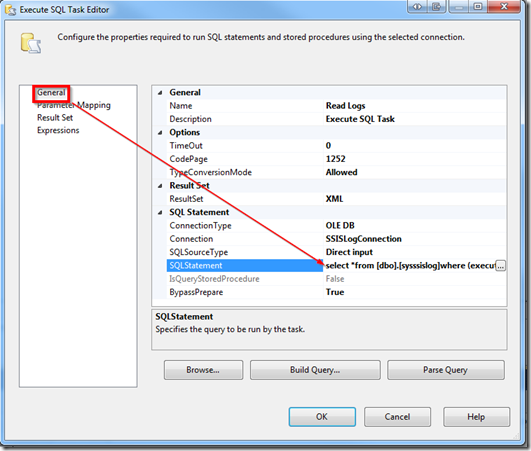Collapse the General property group

coord(160,92)
